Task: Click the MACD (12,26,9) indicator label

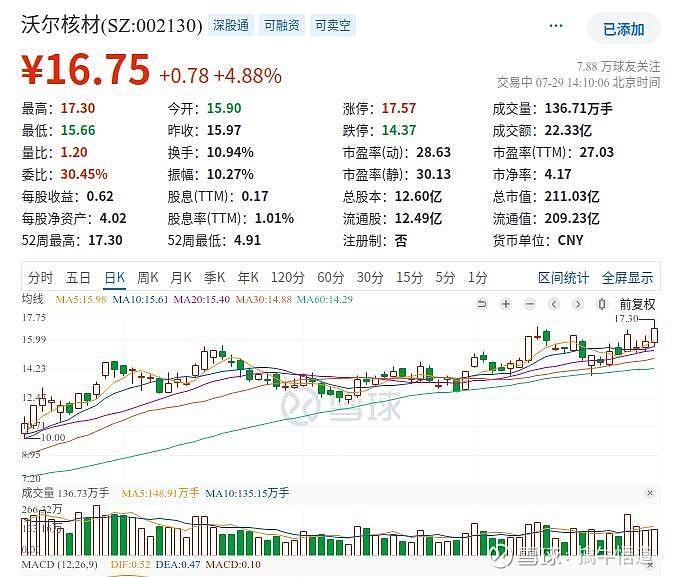Action: pos(60,565)
